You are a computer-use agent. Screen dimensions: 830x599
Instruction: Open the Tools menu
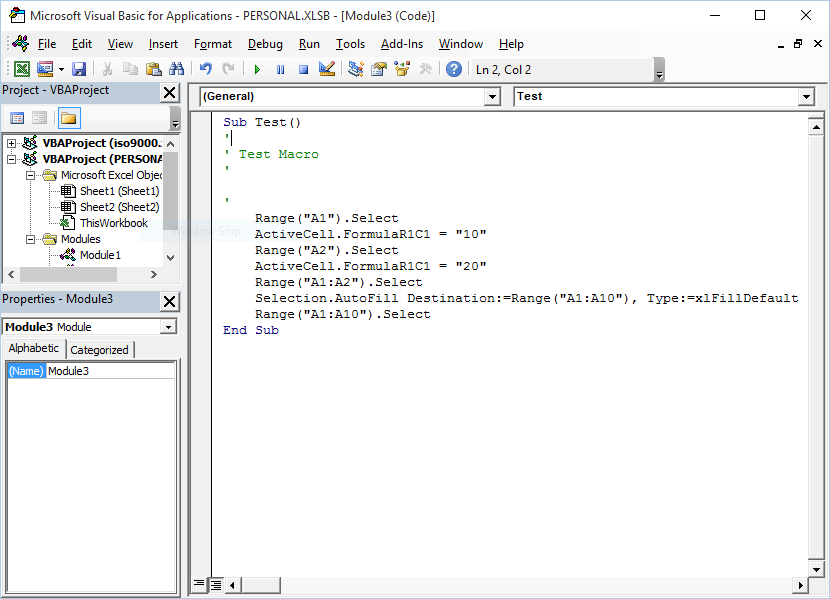pyautogui.click(x=350, y=44)
